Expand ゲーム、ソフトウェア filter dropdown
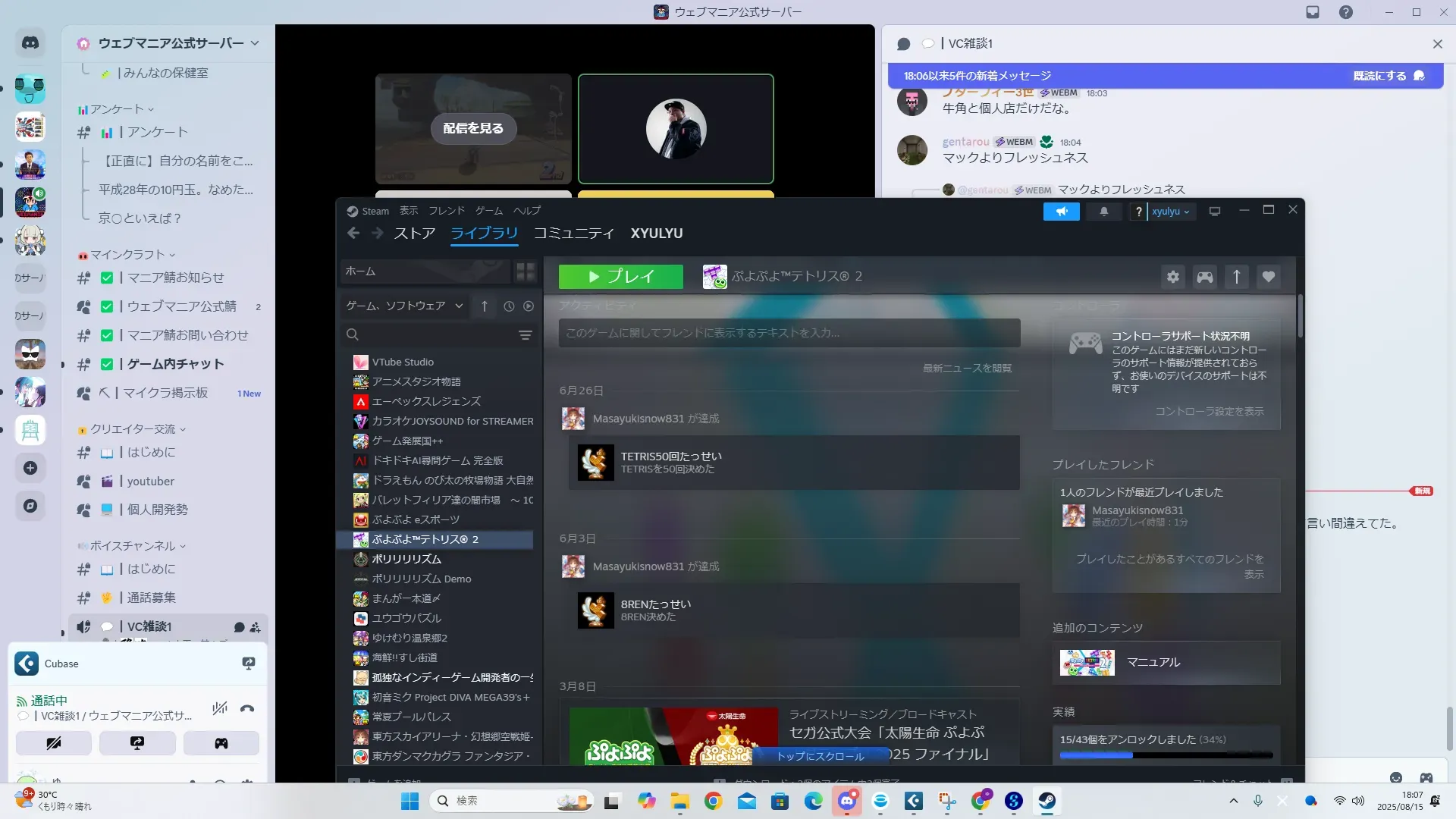The height and width of the screenshot is (819, 1456). click(404, 306)
